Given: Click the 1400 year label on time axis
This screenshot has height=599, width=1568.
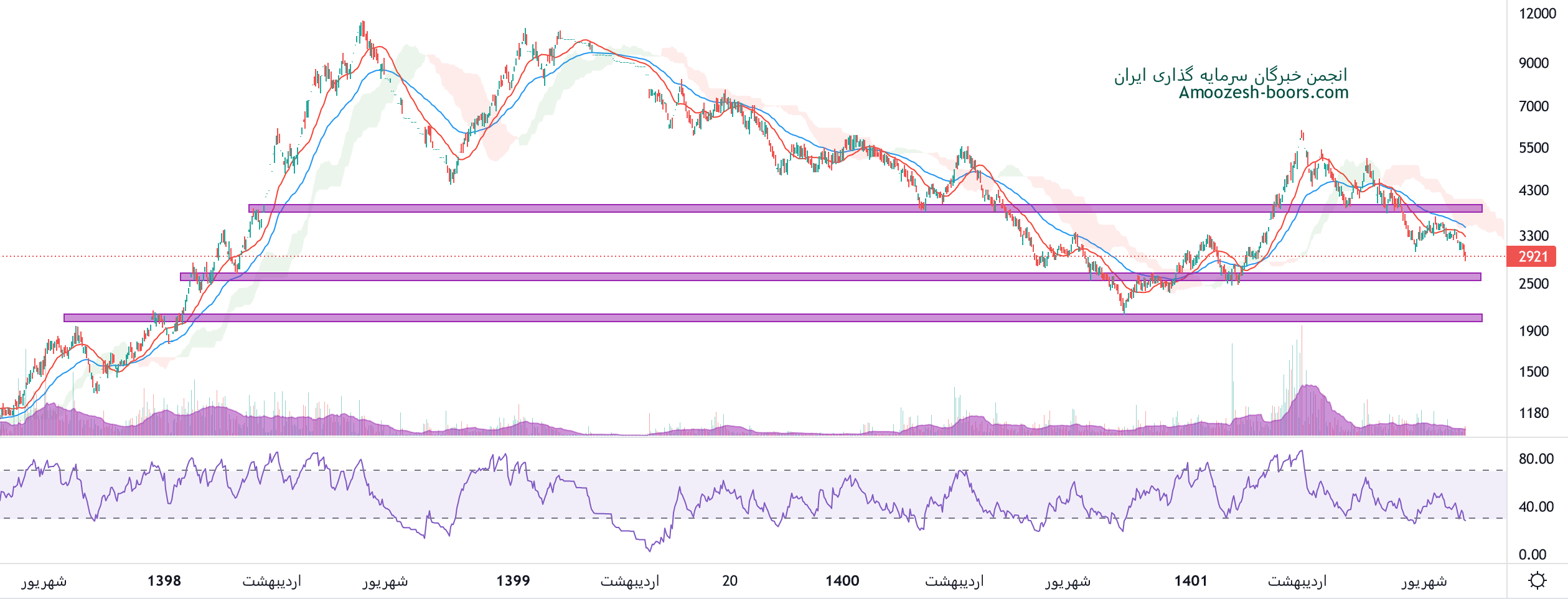Looking at the screenshot, I should click(x=842, y=581).
